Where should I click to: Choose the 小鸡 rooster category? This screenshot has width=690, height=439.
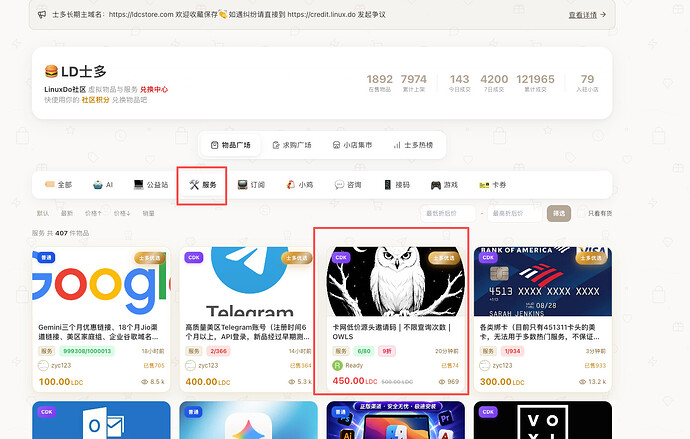[x=299, y=185]
